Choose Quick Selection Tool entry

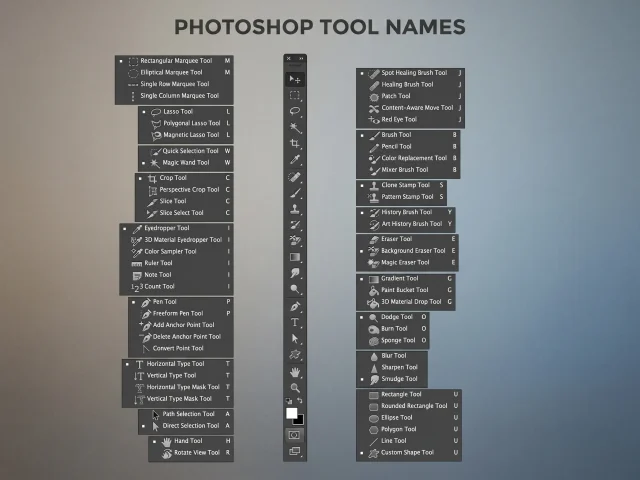point(186,151)
